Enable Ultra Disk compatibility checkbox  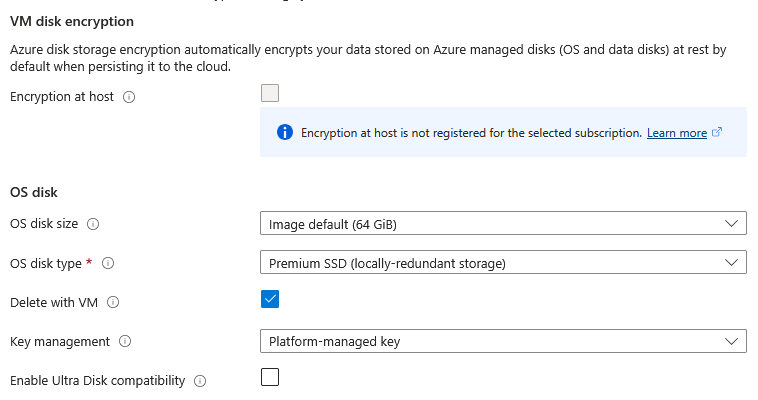[x=270, y=377]
